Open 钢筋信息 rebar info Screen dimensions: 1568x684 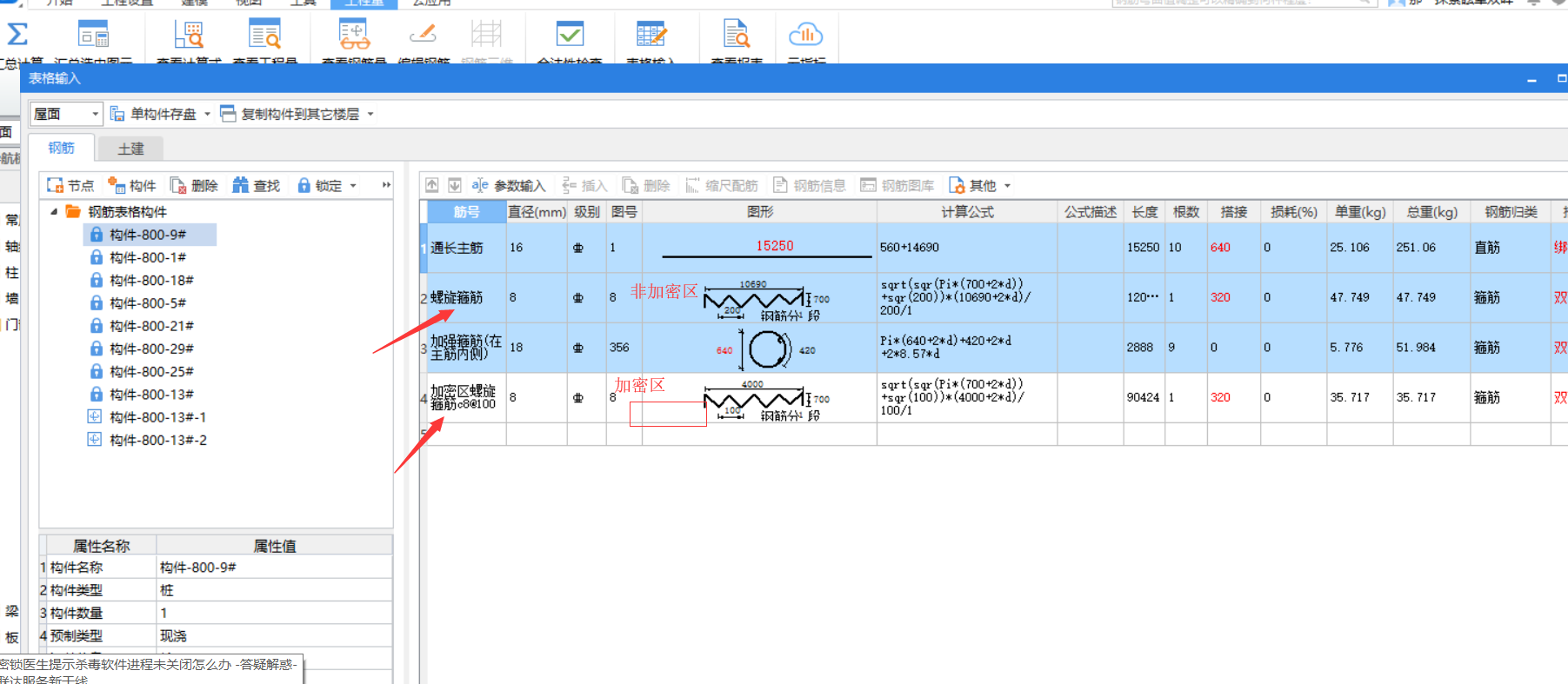pos(810,185)
